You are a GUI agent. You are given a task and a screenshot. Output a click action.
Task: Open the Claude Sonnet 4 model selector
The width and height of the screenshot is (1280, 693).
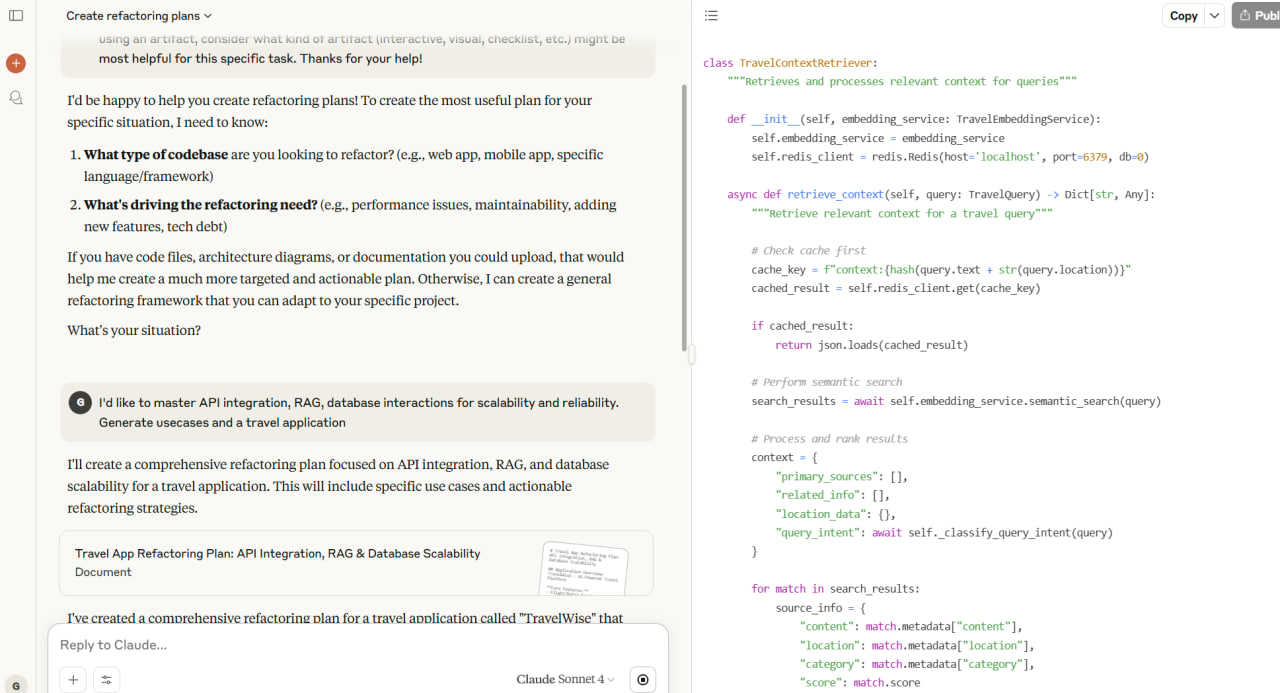pos(565,680)
